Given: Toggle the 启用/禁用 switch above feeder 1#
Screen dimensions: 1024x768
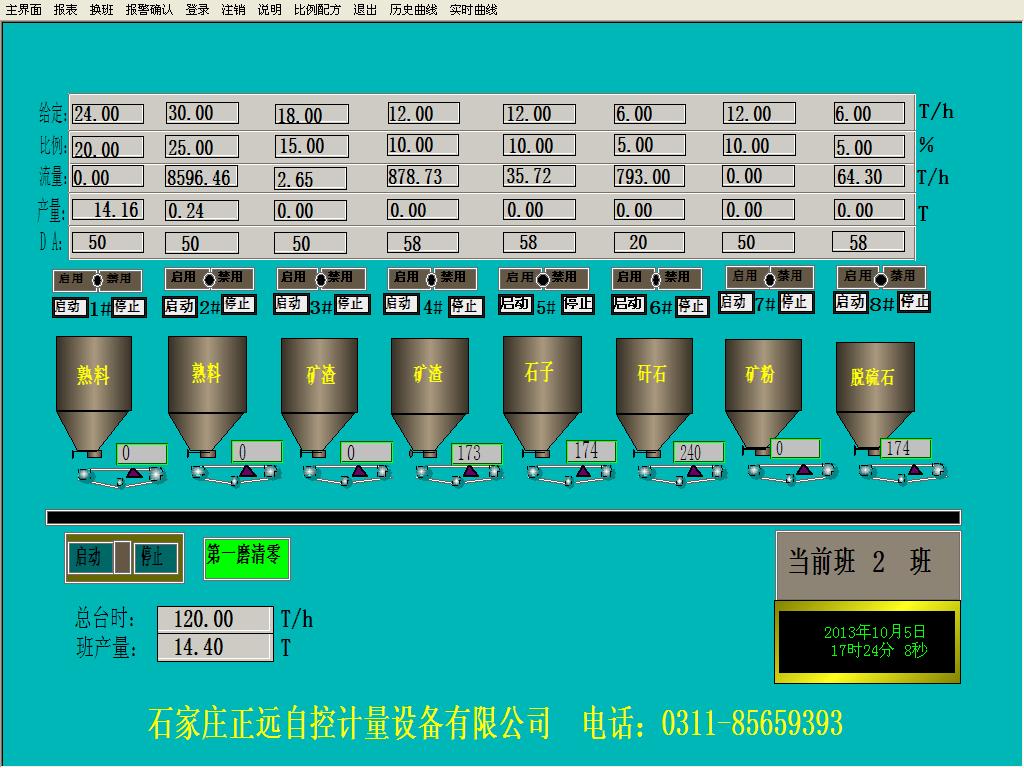Looking at the screenshot, I should pos(98,279).
